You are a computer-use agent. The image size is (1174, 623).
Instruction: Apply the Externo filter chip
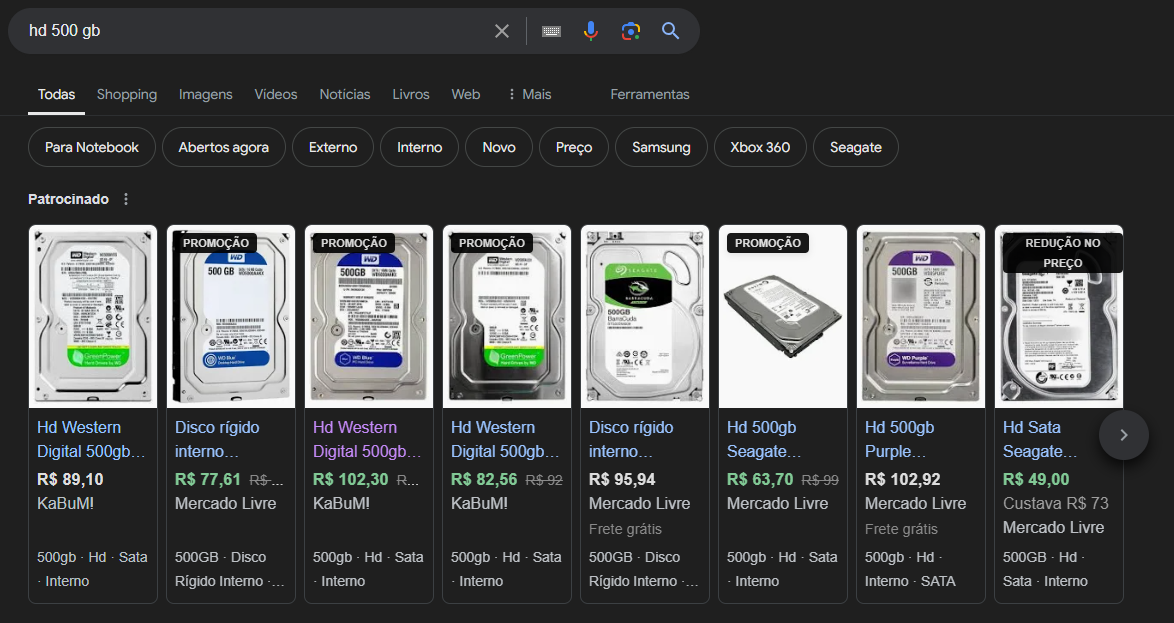[x=333, y=148]
